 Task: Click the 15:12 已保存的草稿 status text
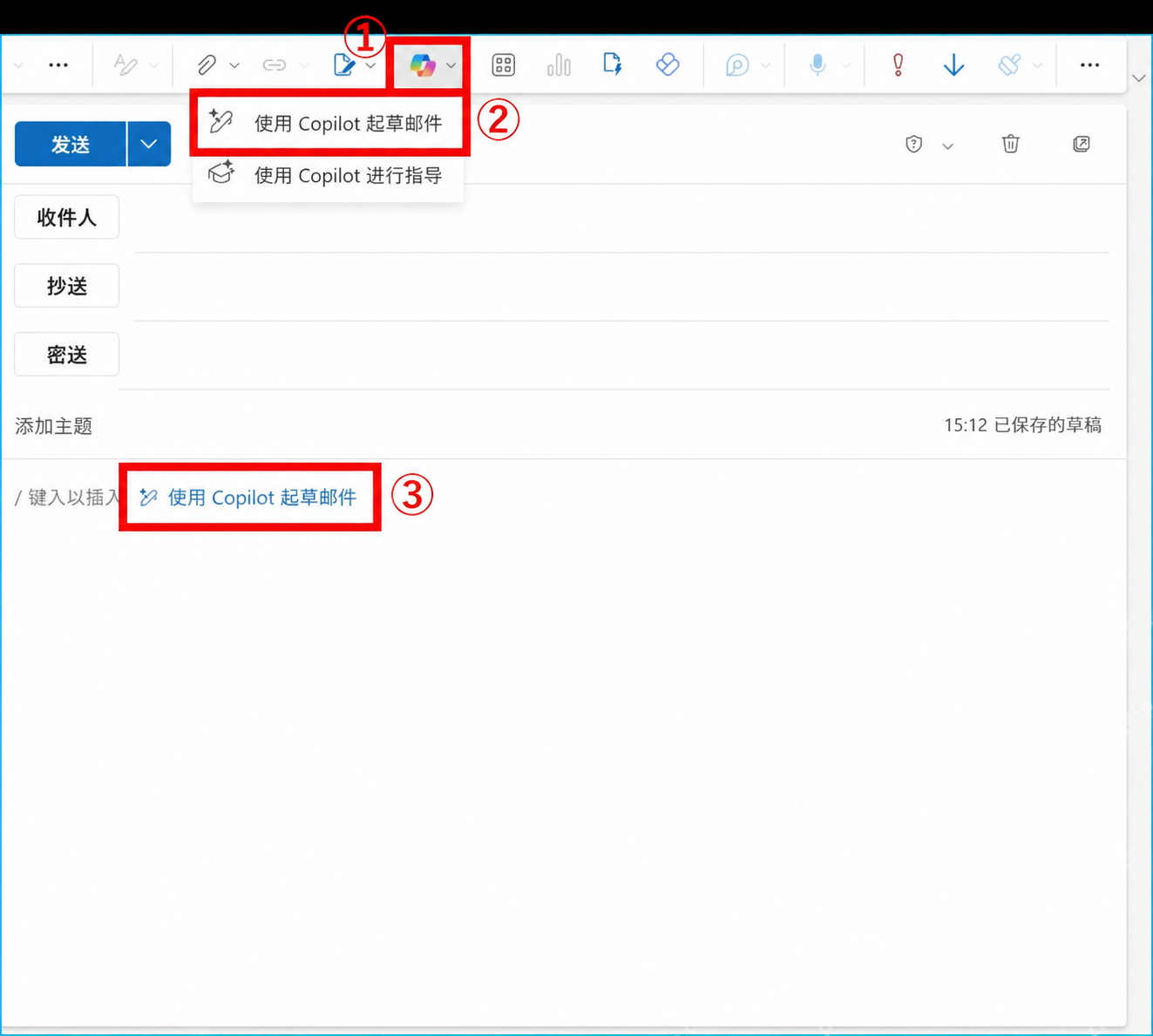[1022, 425]
